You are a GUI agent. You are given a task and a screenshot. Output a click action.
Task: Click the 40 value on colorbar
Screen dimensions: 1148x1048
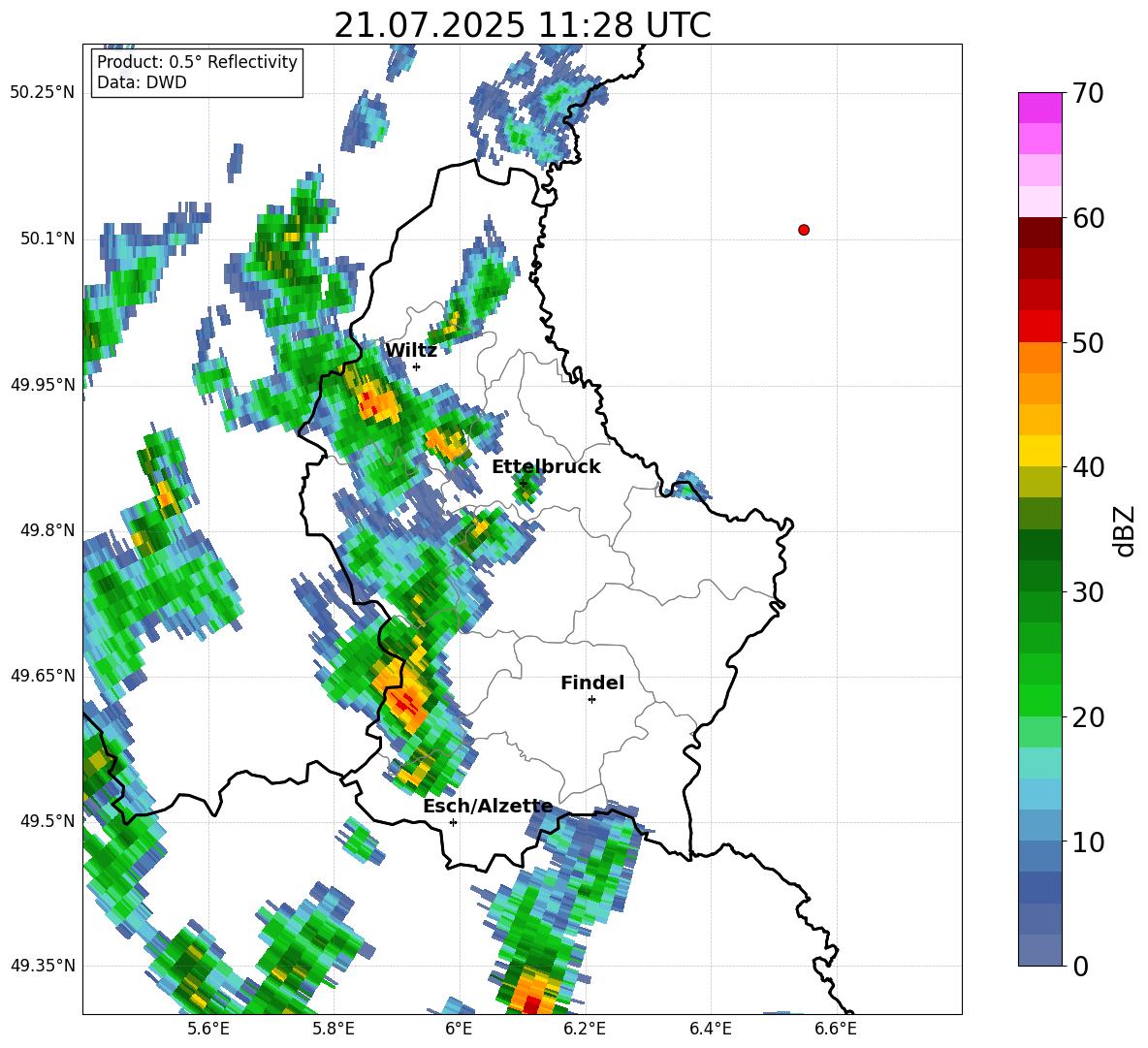(x=1087, y=467)
